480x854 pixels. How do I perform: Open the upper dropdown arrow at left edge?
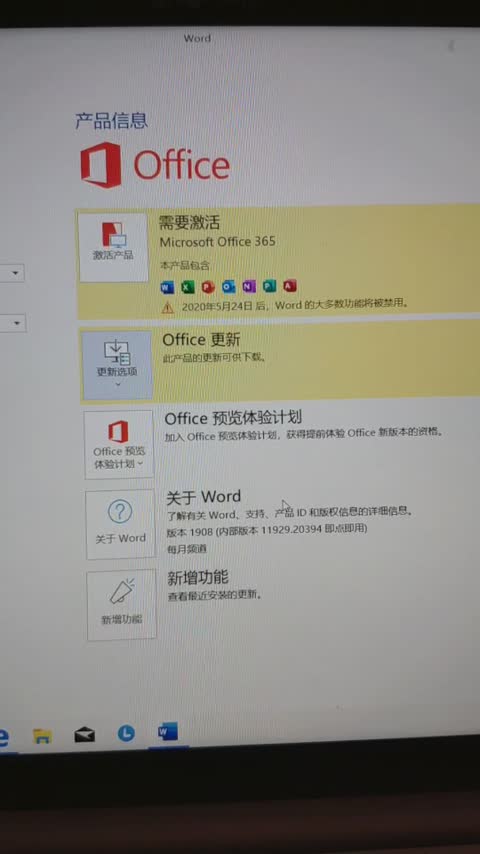pos(14,272)
